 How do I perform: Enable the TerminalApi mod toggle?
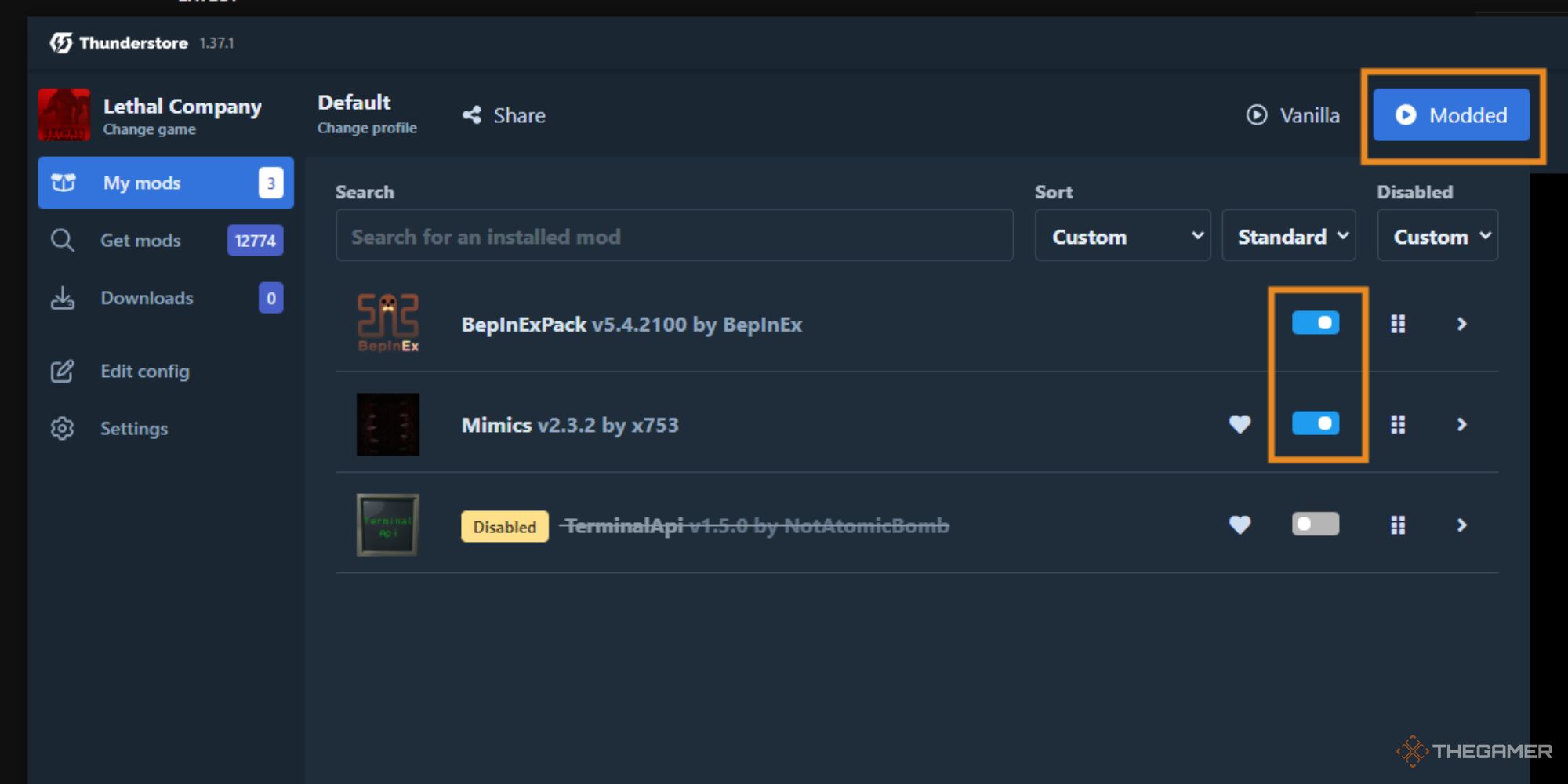(1316, 524)
